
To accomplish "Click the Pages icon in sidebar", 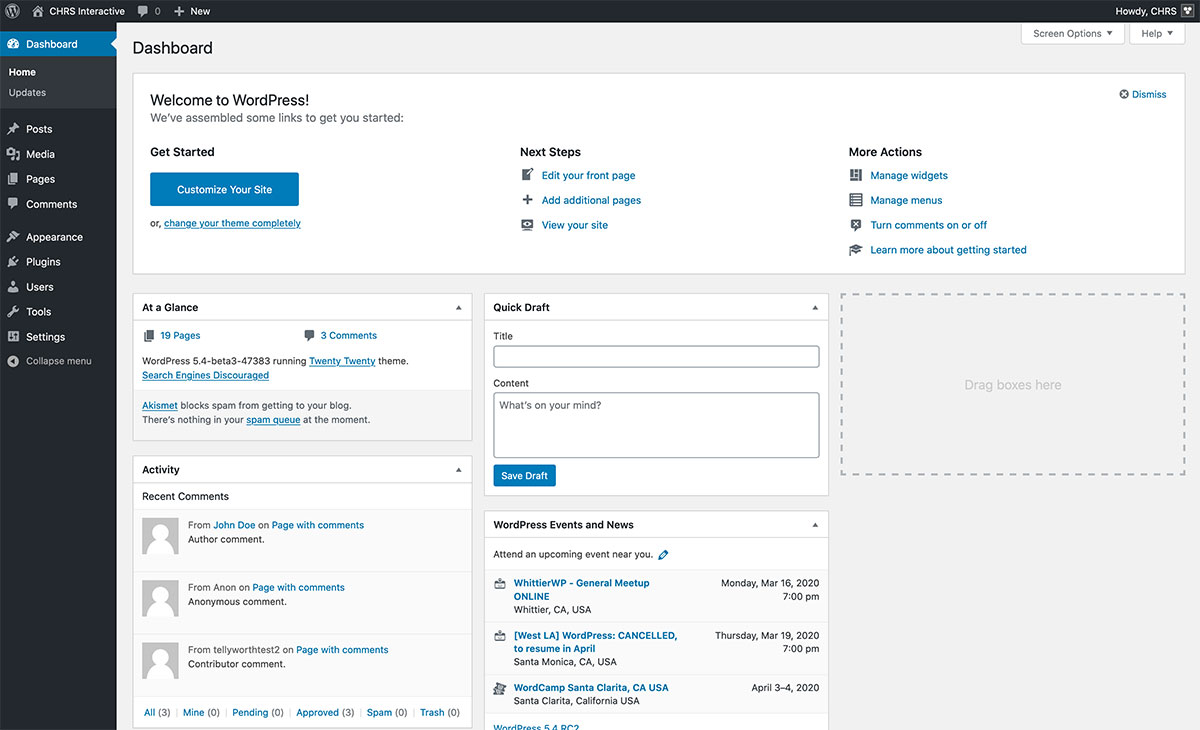I will tap(13, 179).
